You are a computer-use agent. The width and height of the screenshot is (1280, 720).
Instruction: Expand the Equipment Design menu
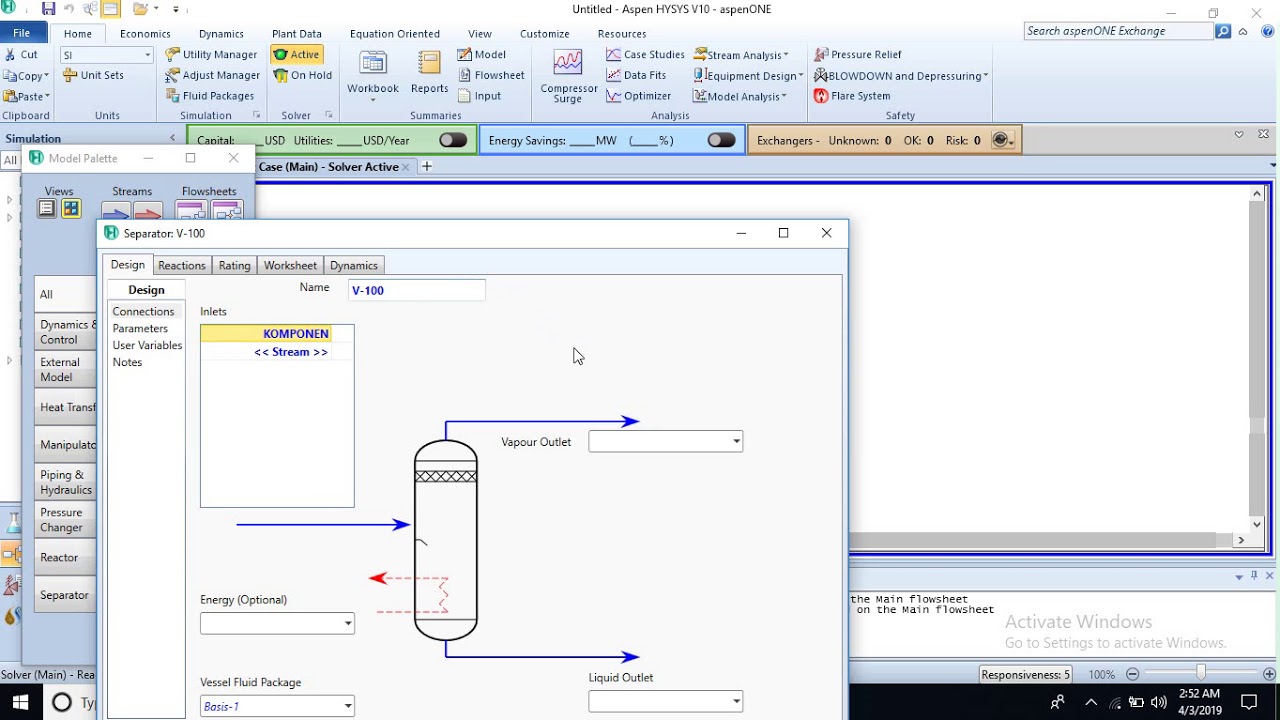tap(749, 75)
